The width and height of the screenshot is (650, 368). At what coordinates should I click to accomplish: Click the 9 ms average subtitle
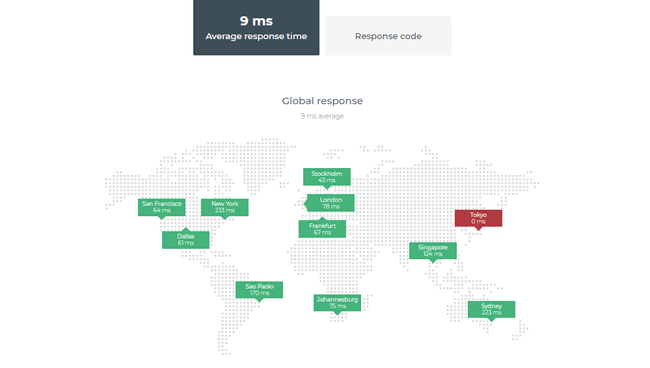click(322, 116)
